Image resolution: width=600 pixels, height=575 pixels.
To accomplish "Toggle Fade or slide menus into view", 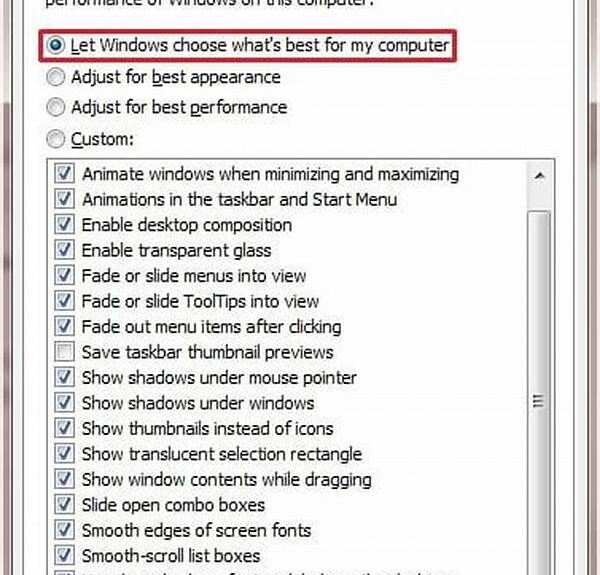I will click(65, 276).
